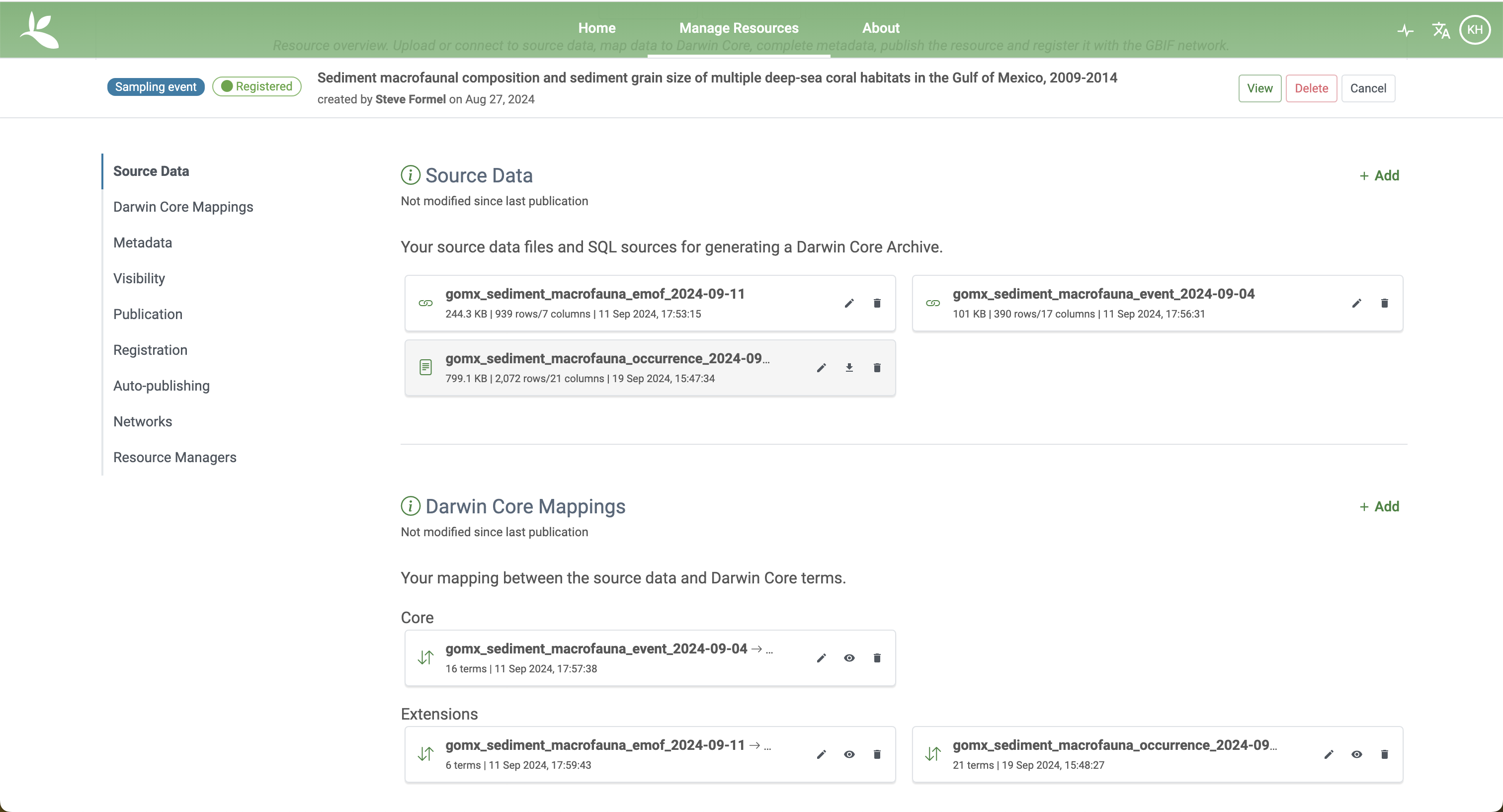This screenshot has width=1503, height=812.
Task: Download the occurrence source file
Action: (x=849, y=368)
